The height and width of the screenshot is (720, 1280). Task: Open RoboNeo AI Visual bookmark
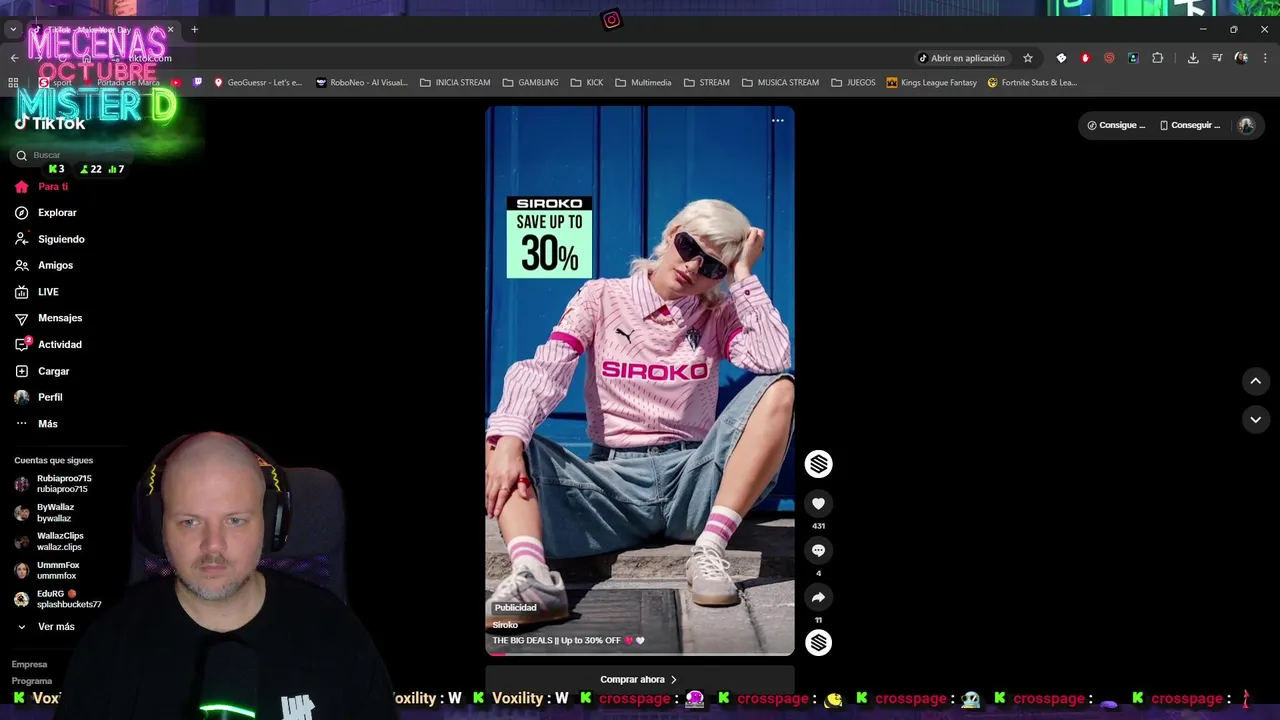[361, 83]
